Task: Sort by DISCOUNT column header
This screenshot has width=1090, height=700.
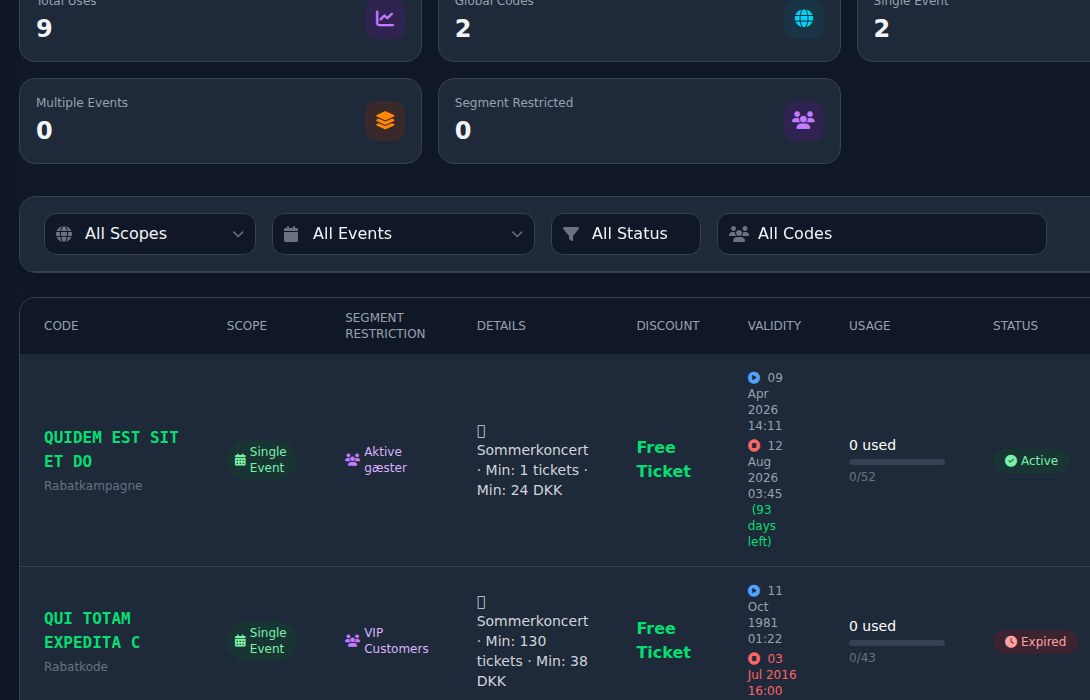Action: [x=668, y=326]
